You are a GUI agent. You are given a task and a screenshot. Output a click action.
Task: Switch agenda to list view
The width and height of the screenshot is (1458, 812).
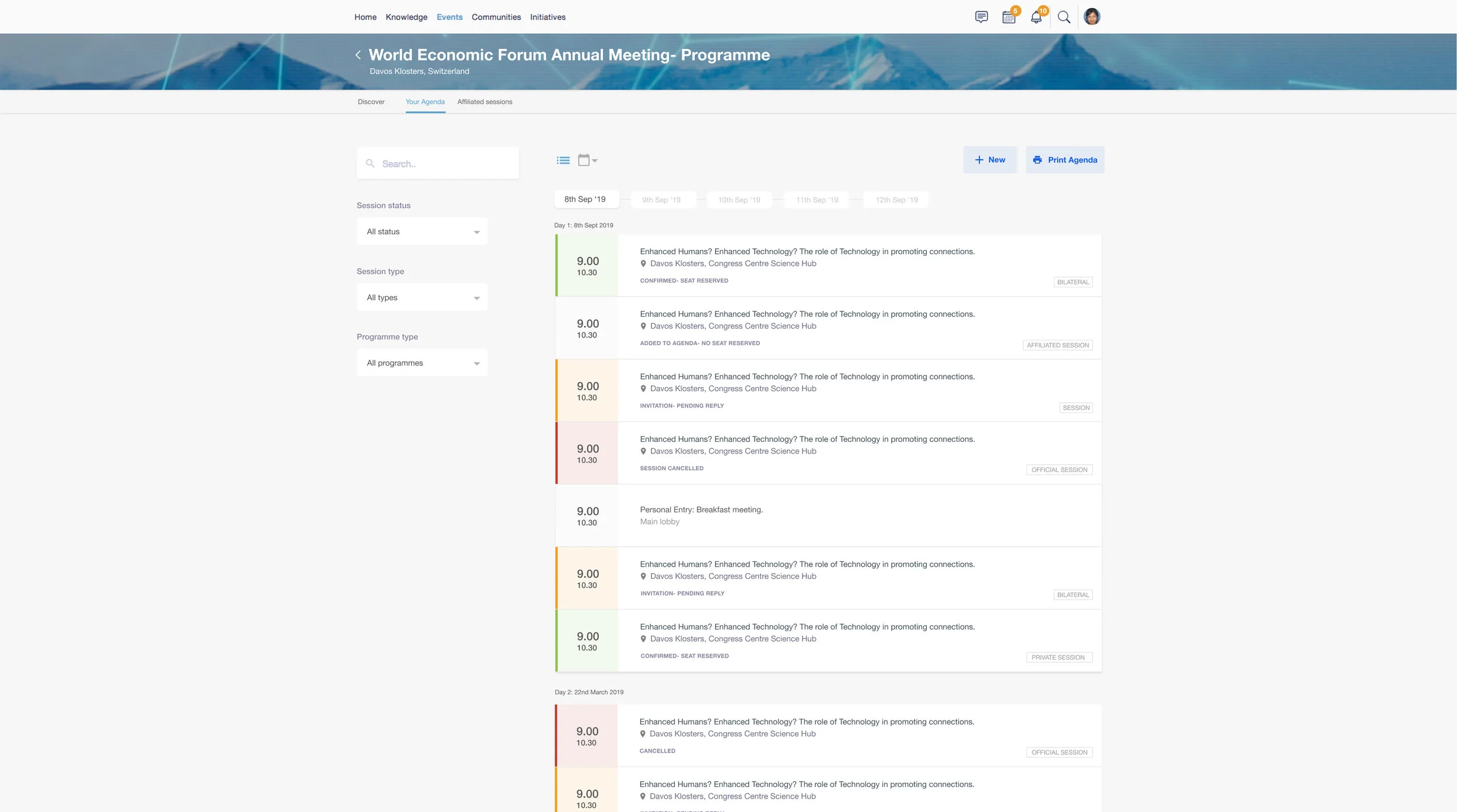tap(563, 160)
